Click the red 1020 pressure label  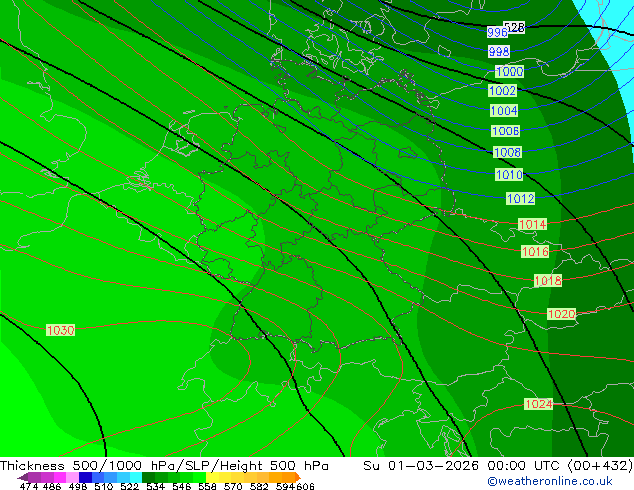click(561, 314)
